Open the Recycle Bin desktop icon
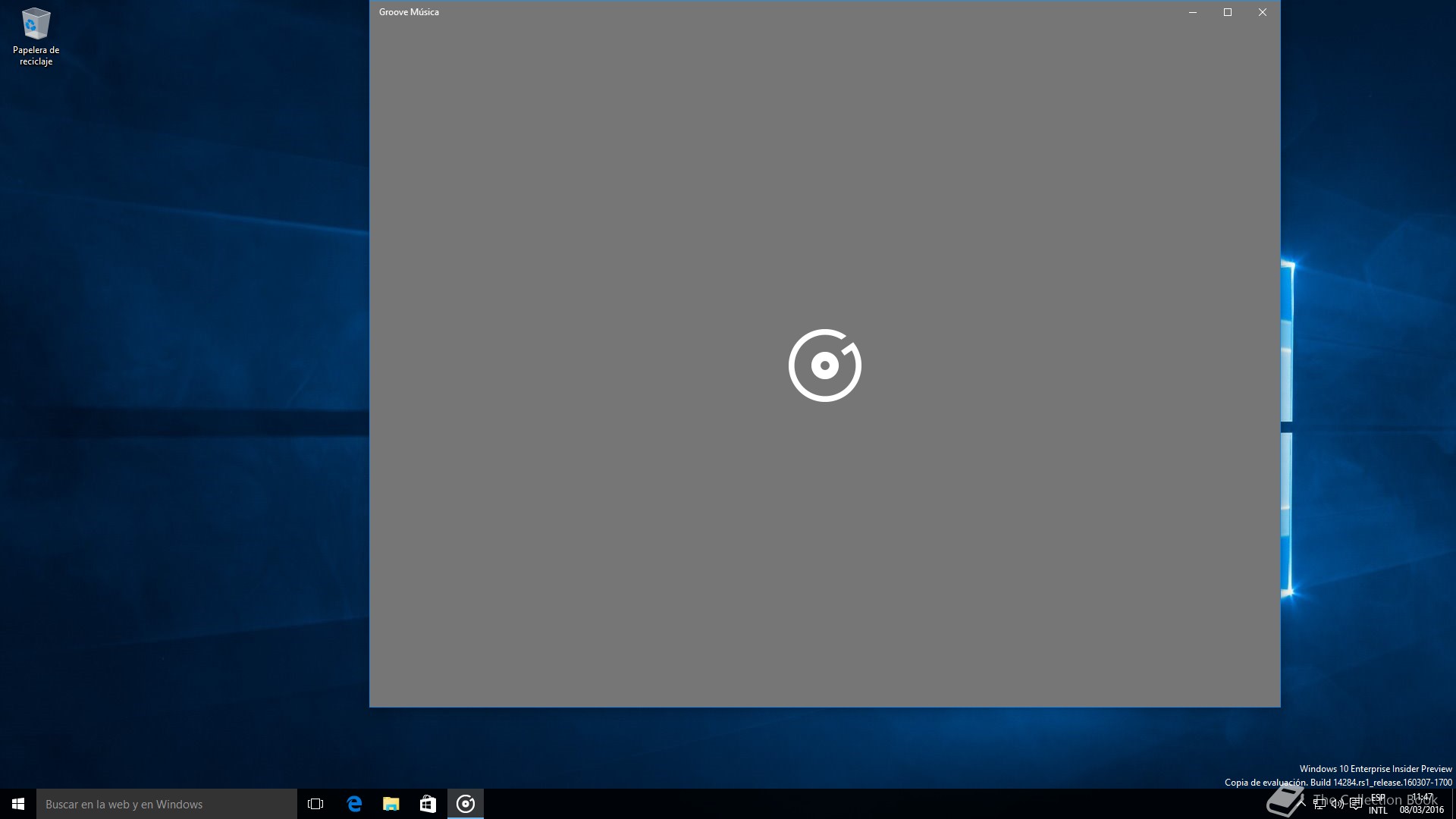This screenshot has width=1456, height=819. click(36, 36)
